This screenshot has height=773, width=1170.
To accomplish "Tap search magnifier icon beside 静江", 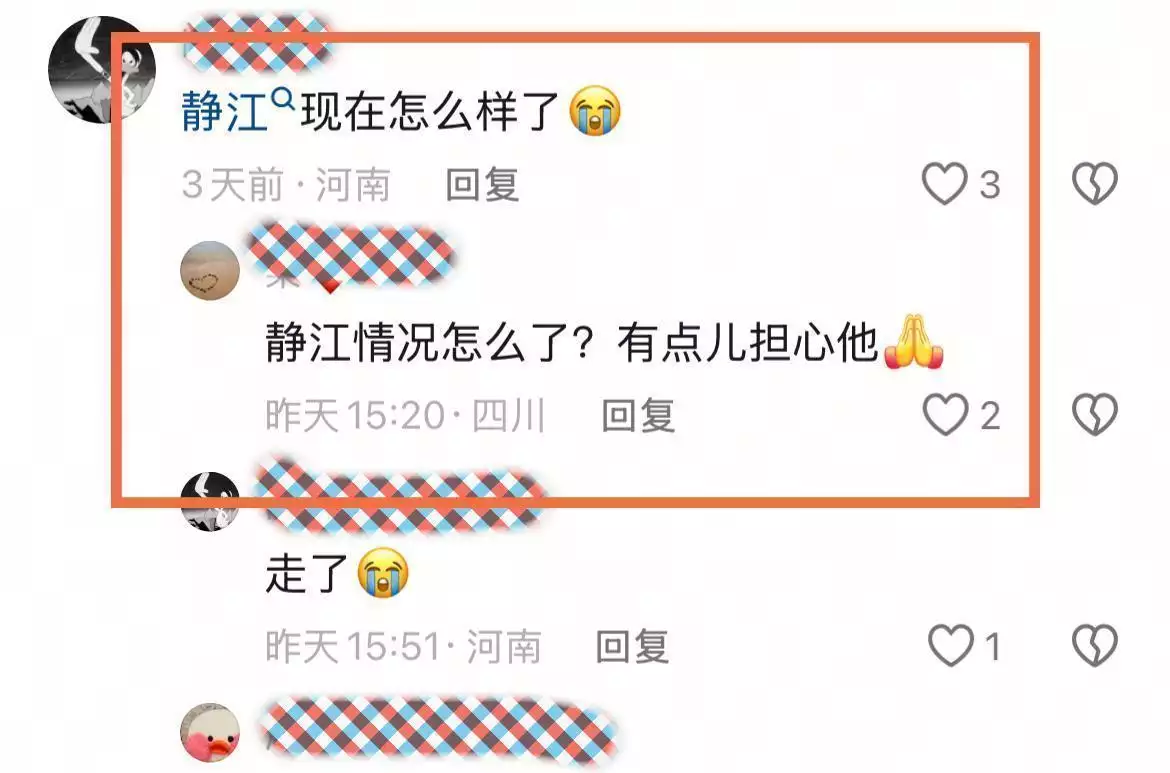I will (x=283, y=98).
